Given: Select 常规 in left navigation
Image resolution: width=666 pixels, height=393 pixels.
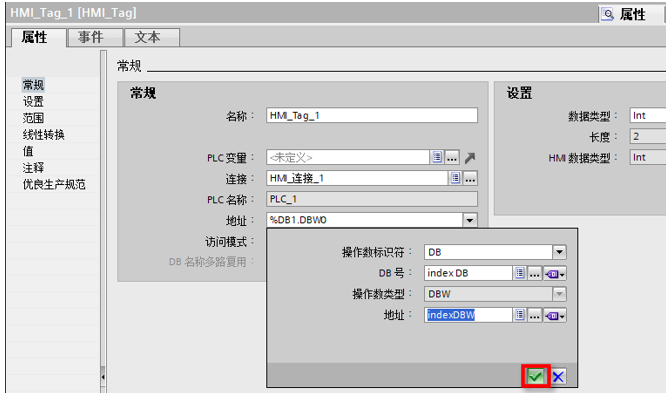Looking at the screenshot, I should click(x=33, y=85).
